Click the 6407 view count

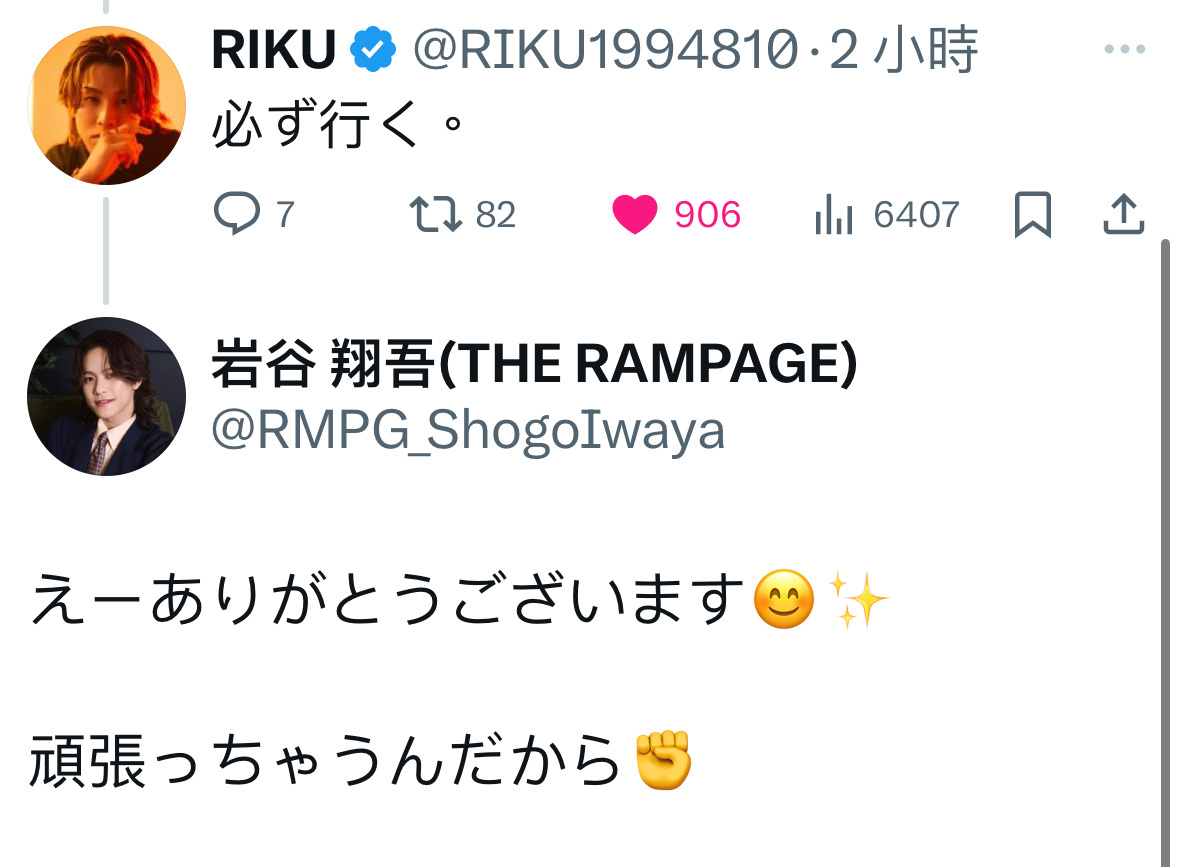[917, 215]
